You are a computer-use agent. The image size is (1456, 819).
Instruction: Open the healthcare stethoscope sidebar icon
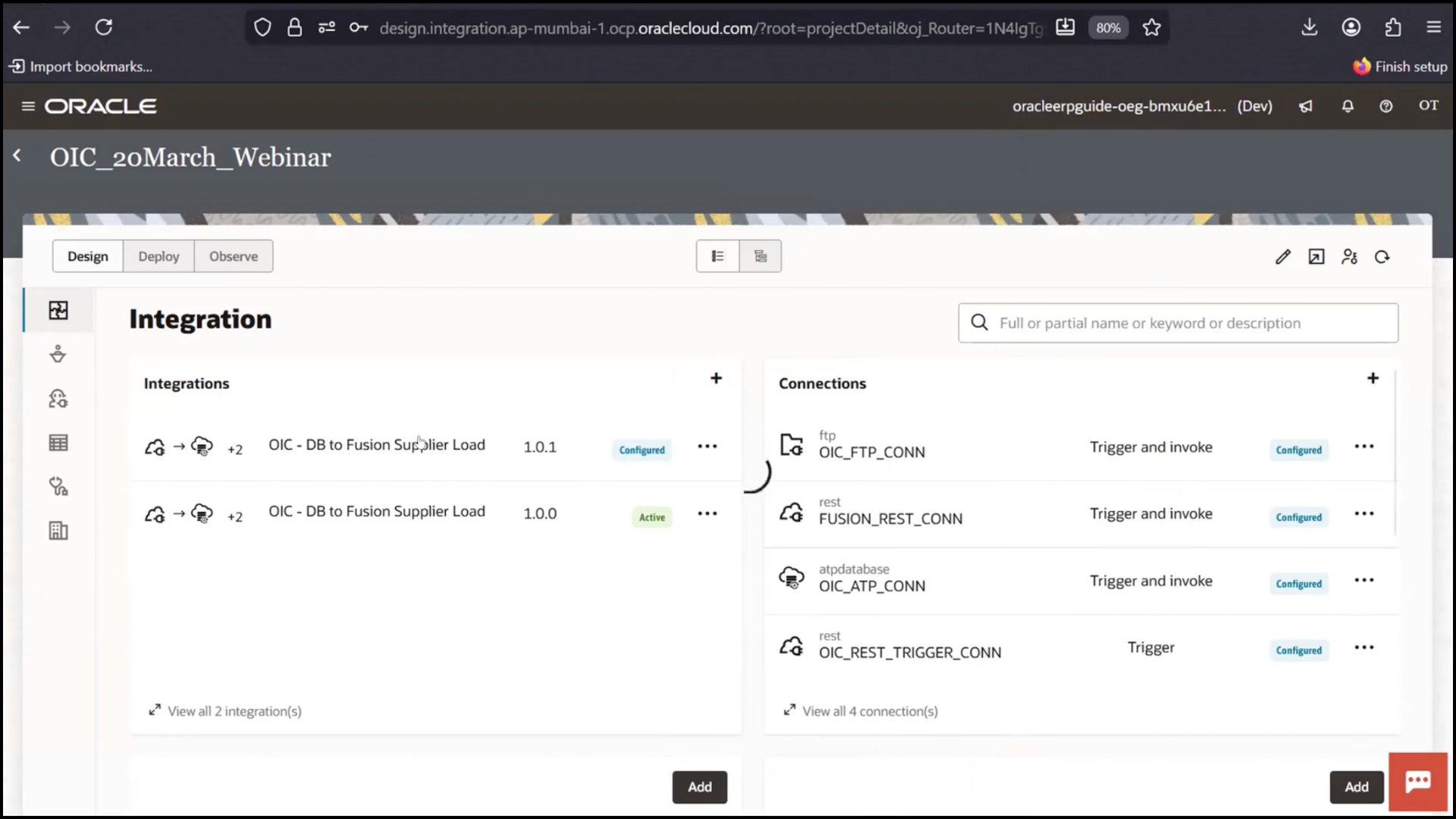coord(58,487)
